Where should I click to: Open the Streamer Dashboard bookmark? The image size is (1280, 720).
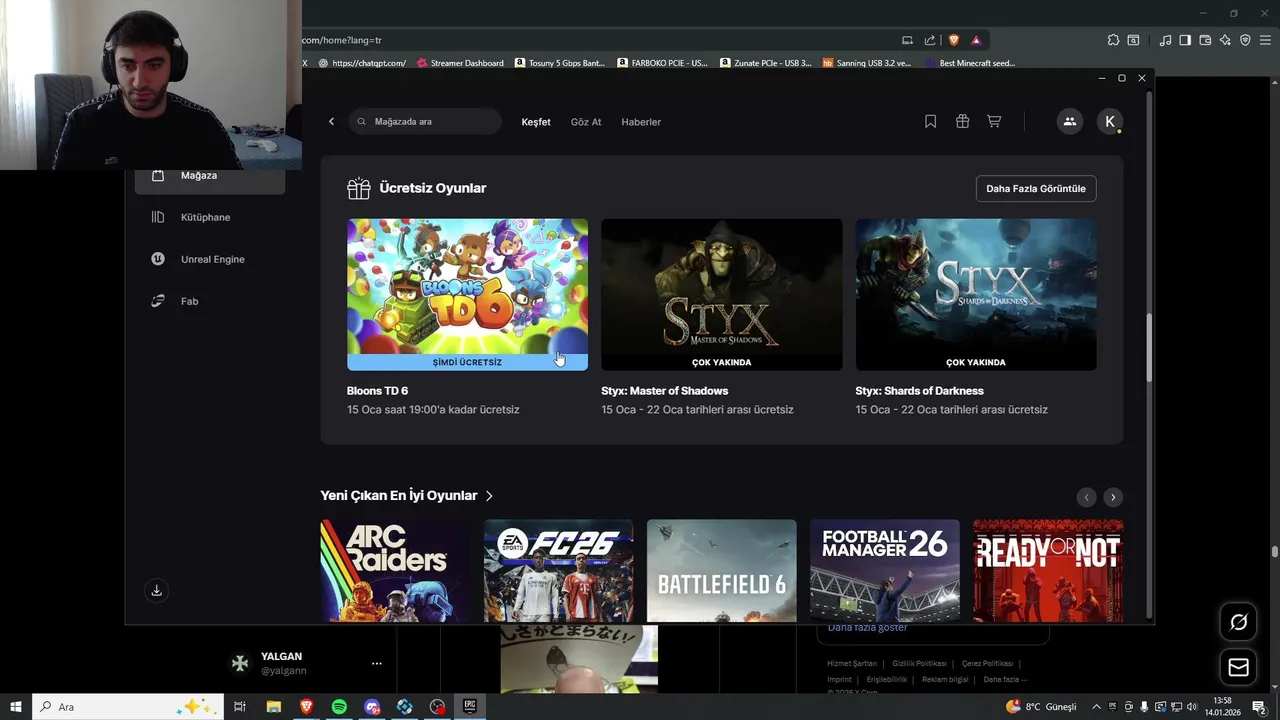click(460, 63)
